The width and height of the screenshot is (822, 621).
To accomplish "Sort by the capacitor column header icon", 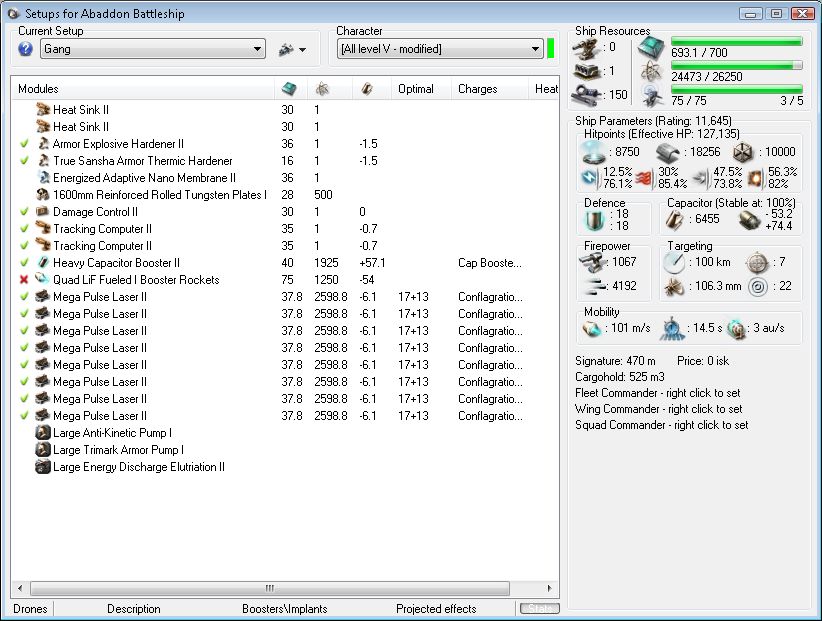I will [x=367, y=89].
